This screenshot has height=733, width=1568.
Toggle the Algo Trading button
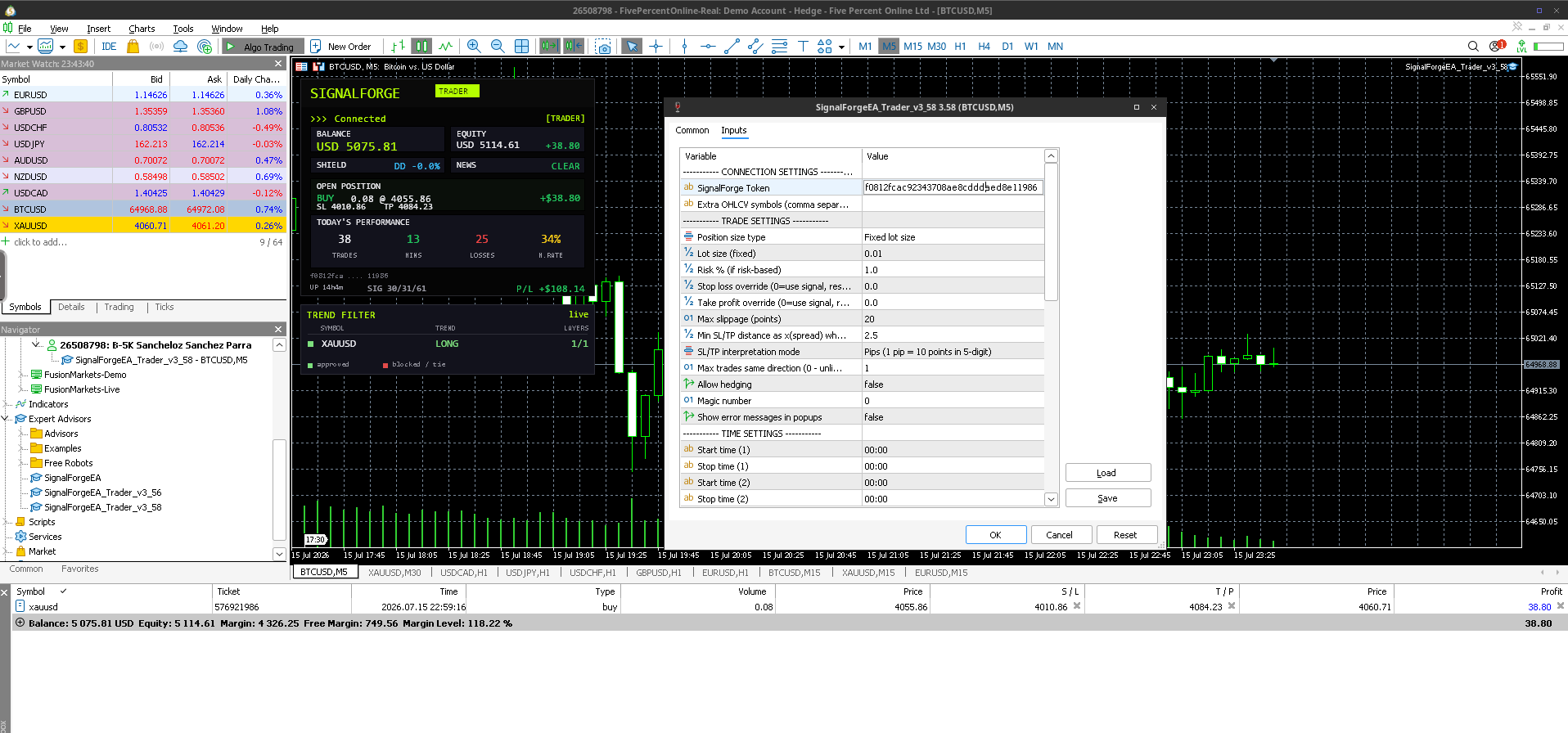pyautogui.click(x=263, y=47)
